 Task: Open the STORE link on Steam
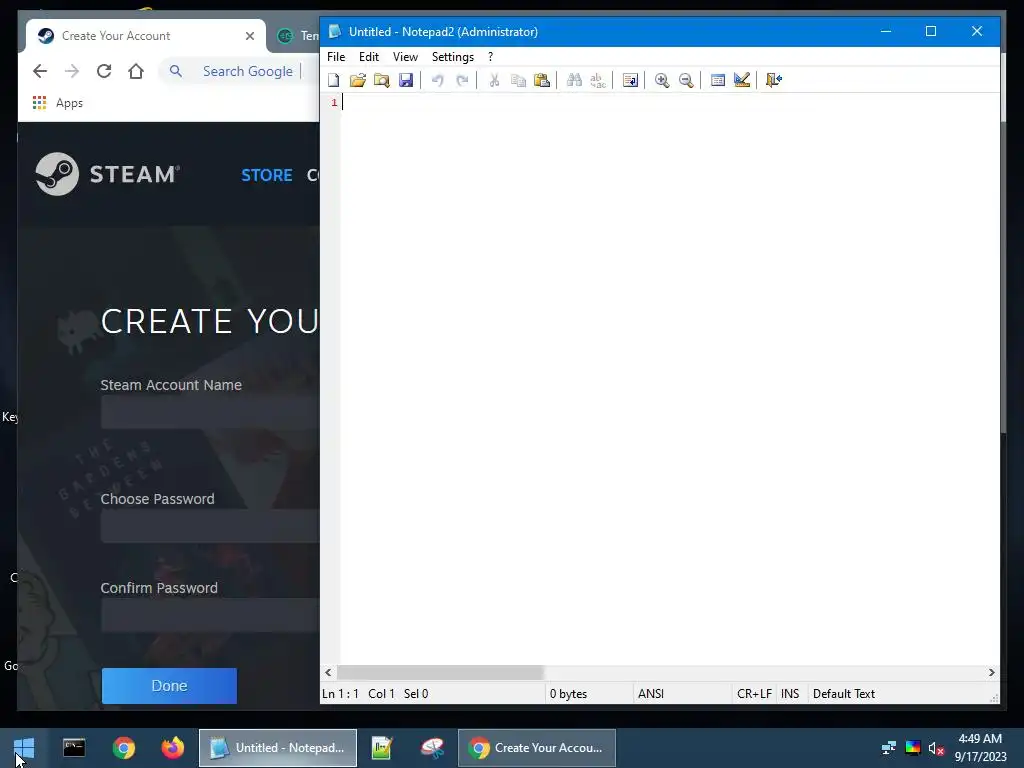point(266,175)
